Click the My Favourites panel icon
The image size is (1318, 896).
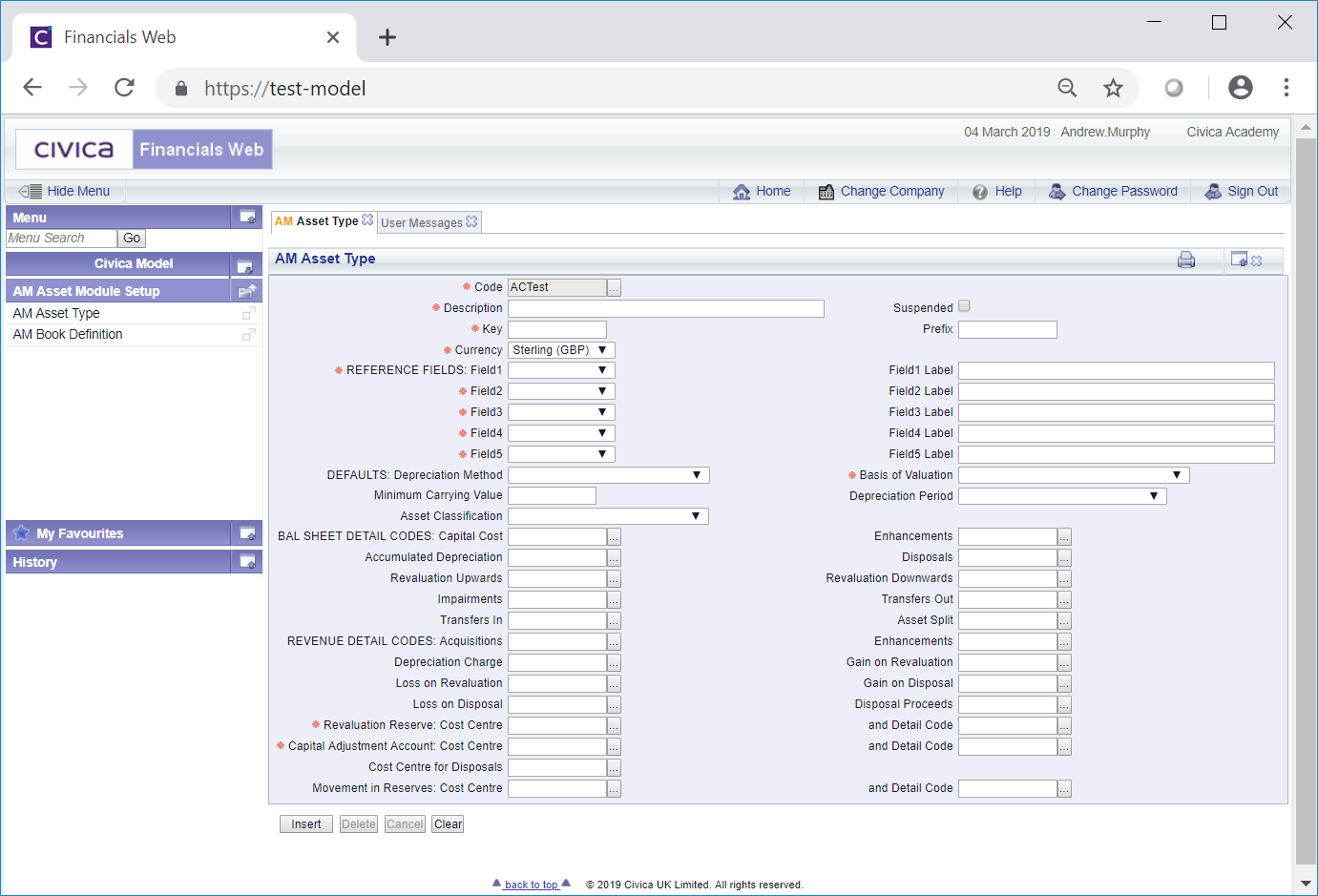pos(247,533)
